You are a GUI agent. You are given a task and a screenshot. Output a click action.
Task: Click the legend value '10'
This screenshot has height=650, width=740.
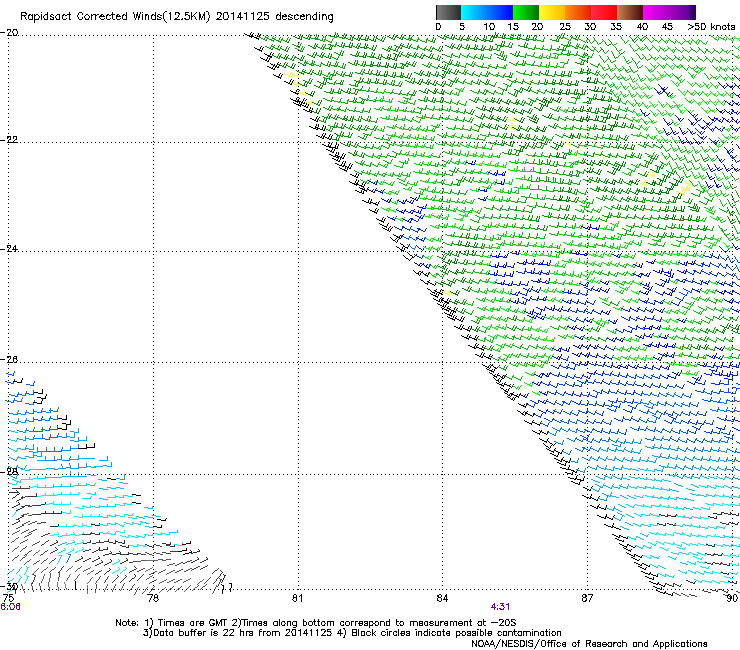[x=489, y=27]
